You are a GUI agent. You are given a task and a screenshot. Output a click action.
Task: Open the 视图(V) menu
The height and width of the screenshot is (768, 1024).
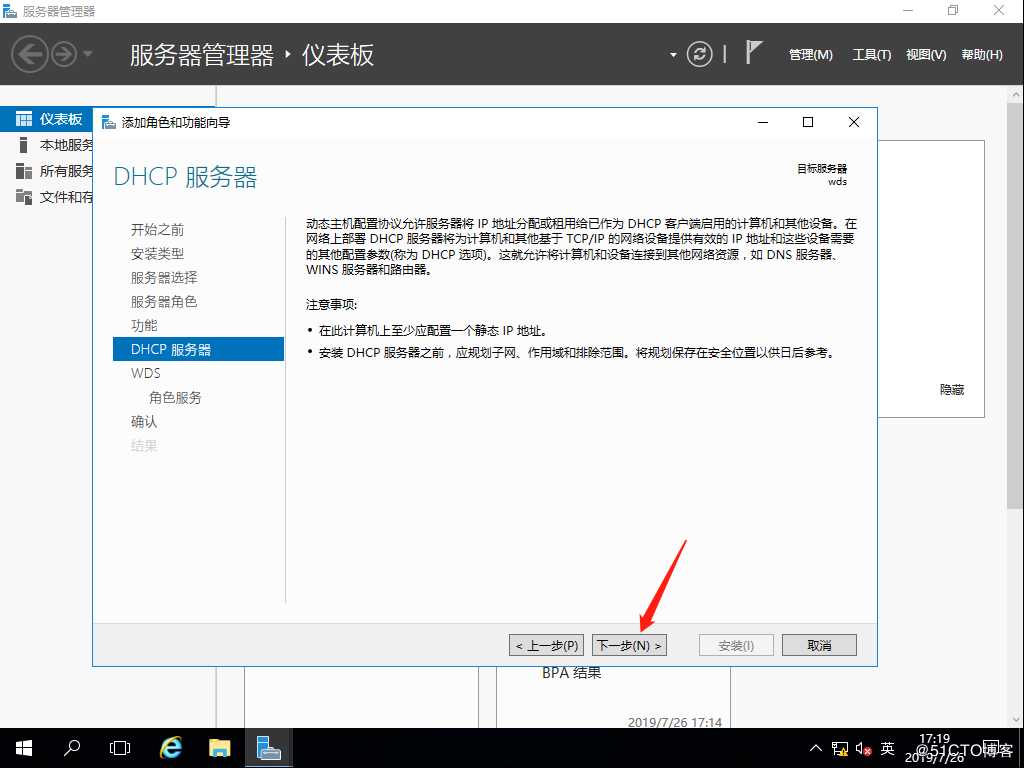(x=926, y=55)
